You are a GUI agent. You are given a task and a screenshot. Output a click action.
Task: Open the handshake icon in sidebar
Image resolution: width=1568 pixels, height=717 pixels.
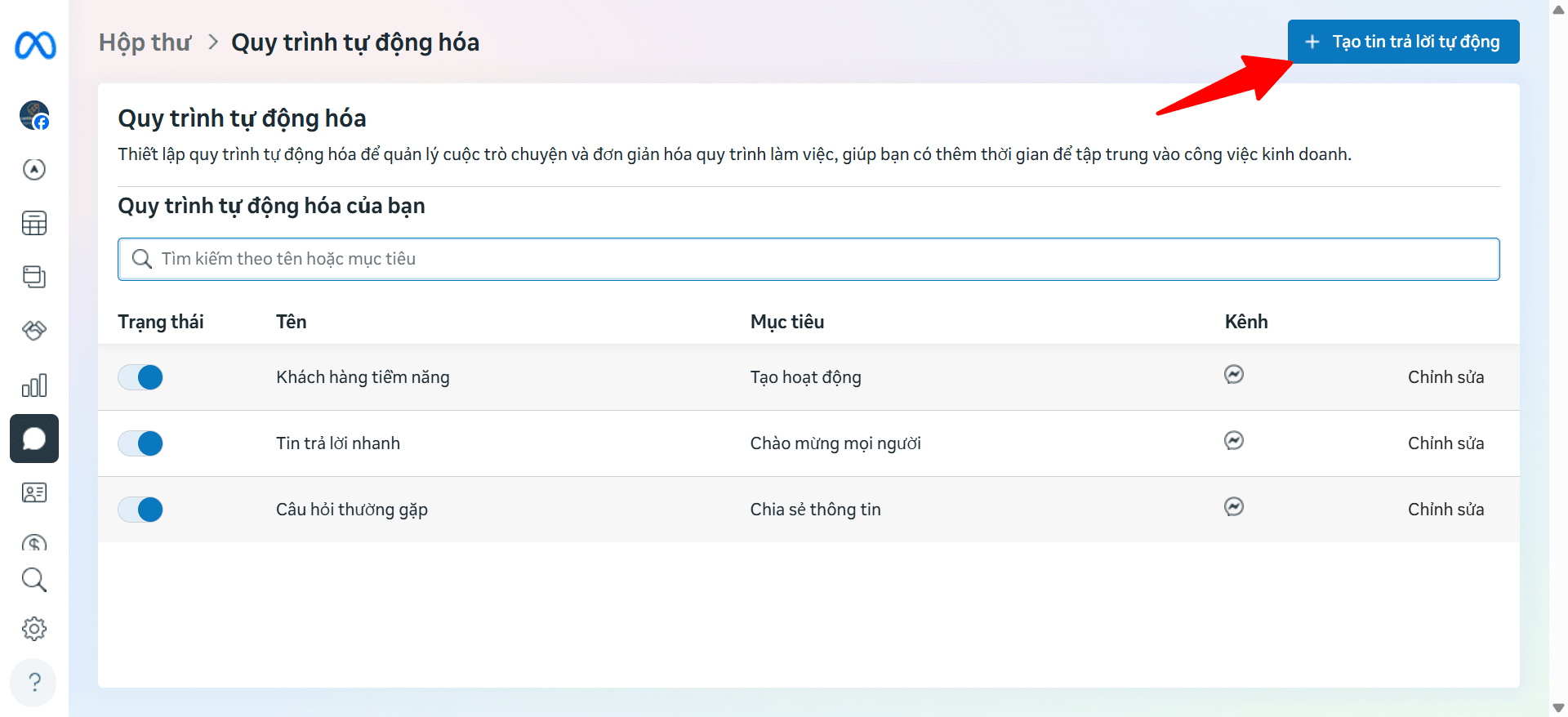point(34,330)
